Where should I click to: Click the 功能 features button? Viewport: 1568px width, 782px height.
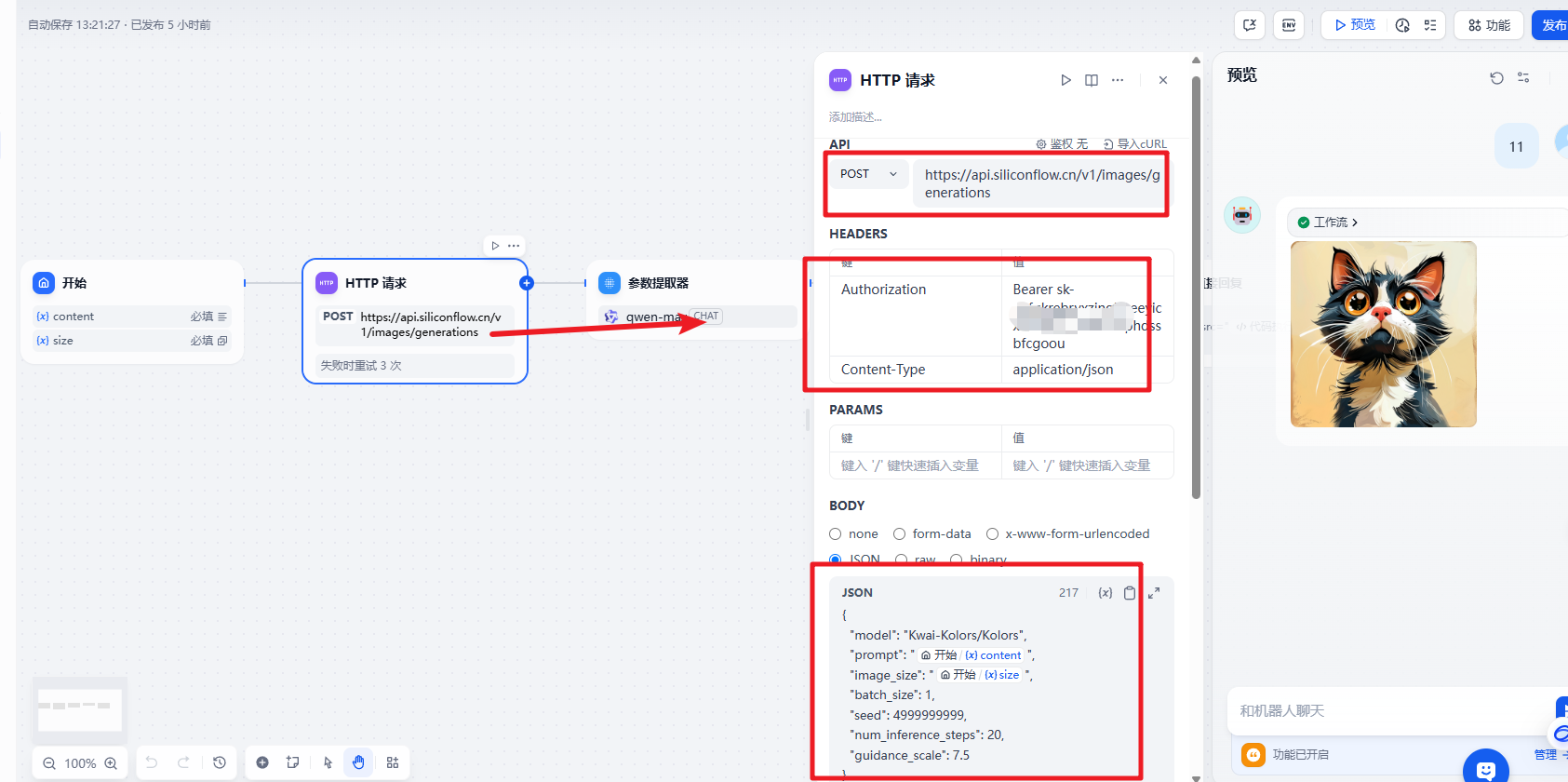coord(1489,25)
